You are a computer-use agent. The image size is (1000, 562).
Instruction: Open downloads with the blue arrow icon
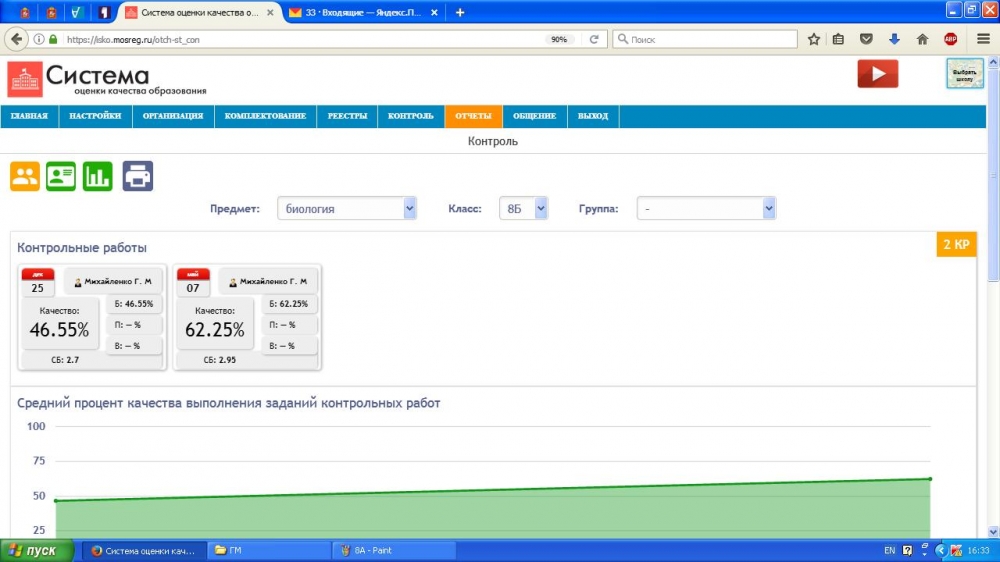coord(894,39)
